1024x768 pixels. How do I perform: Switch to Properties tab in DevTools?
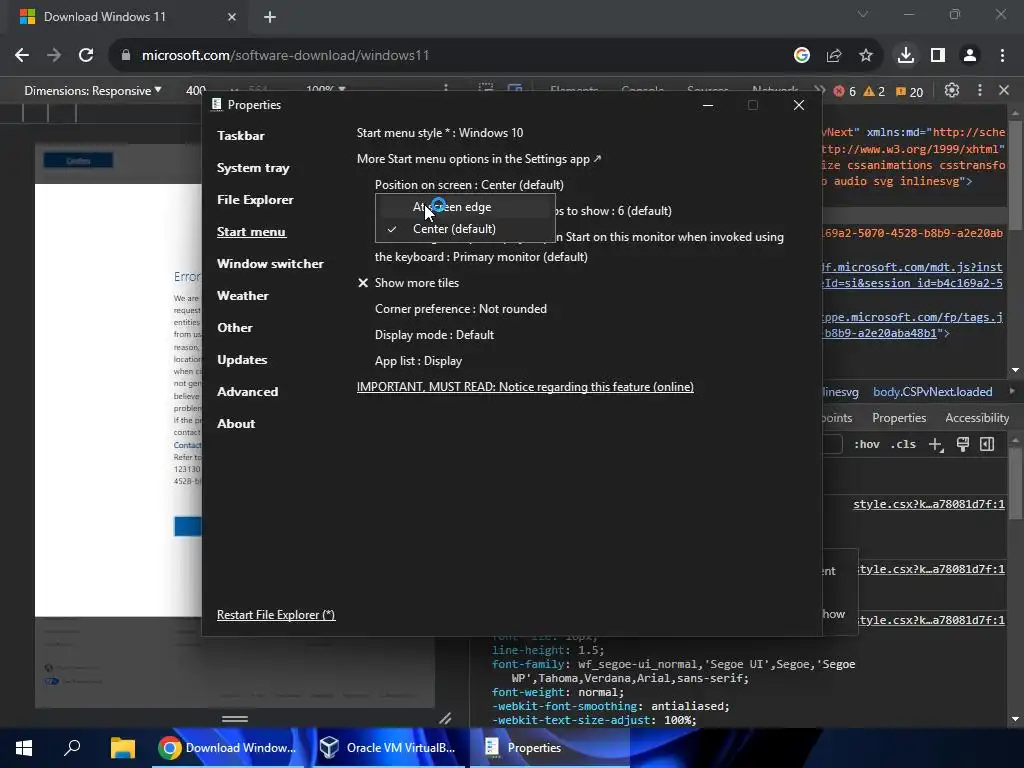[x=899, y=418]
